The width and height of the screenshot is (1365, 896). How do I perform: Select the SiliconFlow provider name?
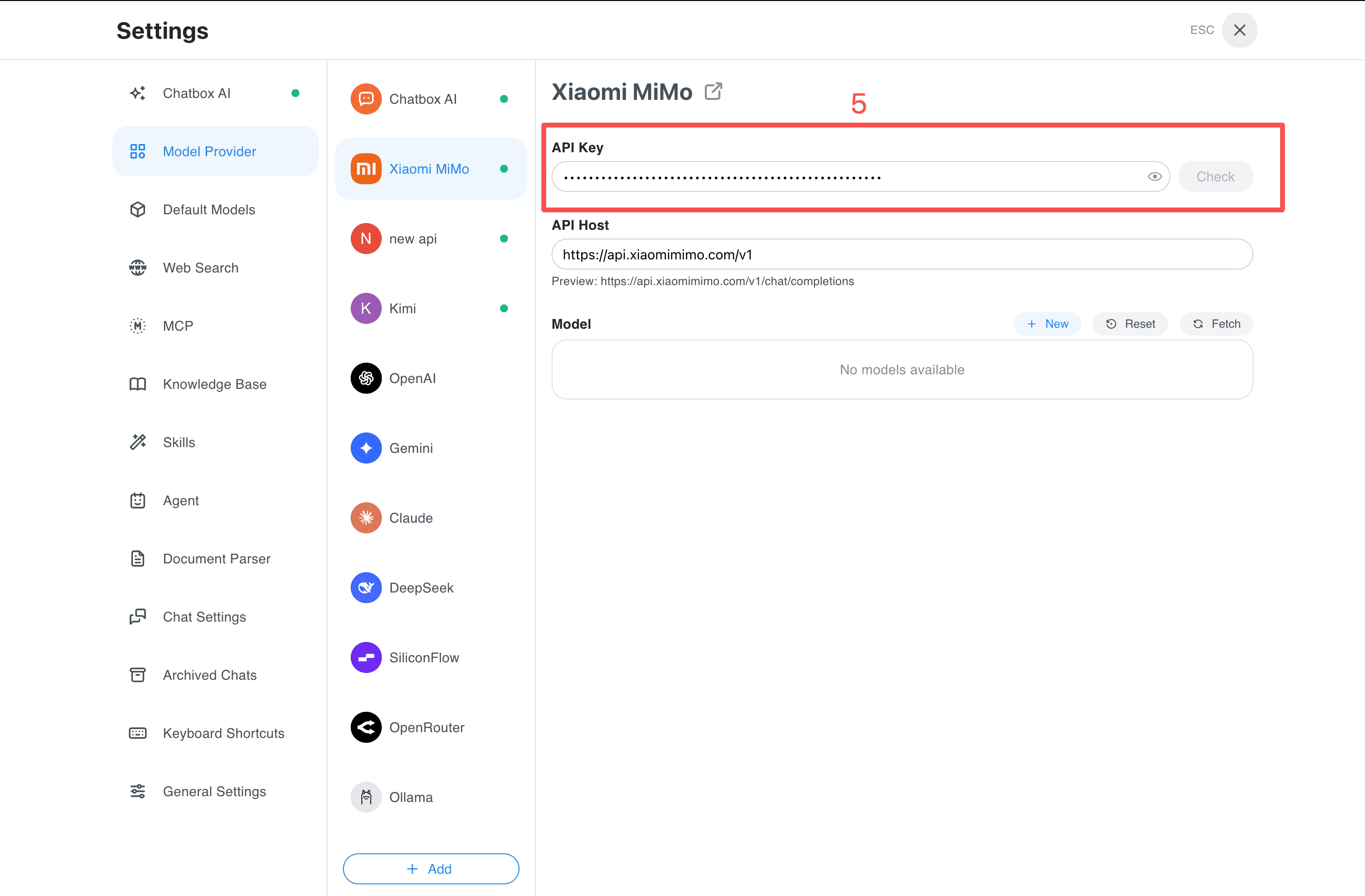pos(424,657)
